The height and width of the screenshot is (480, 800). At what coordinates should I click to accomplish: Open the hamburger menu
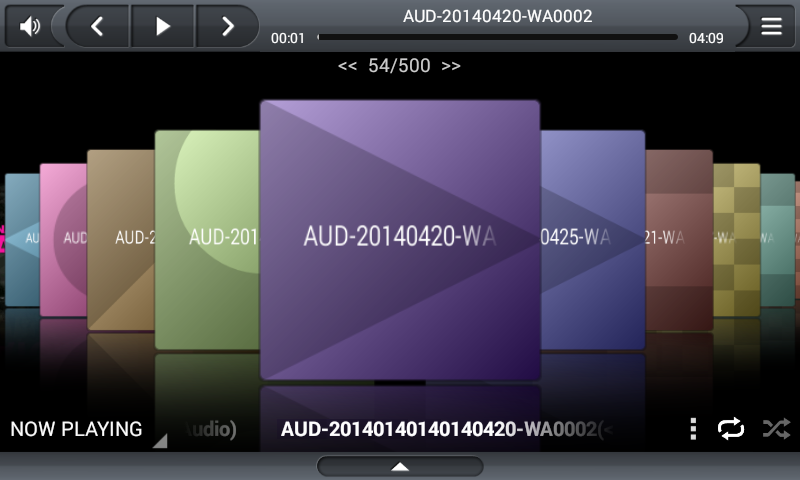pyautogui.click(x=771, y=26)
